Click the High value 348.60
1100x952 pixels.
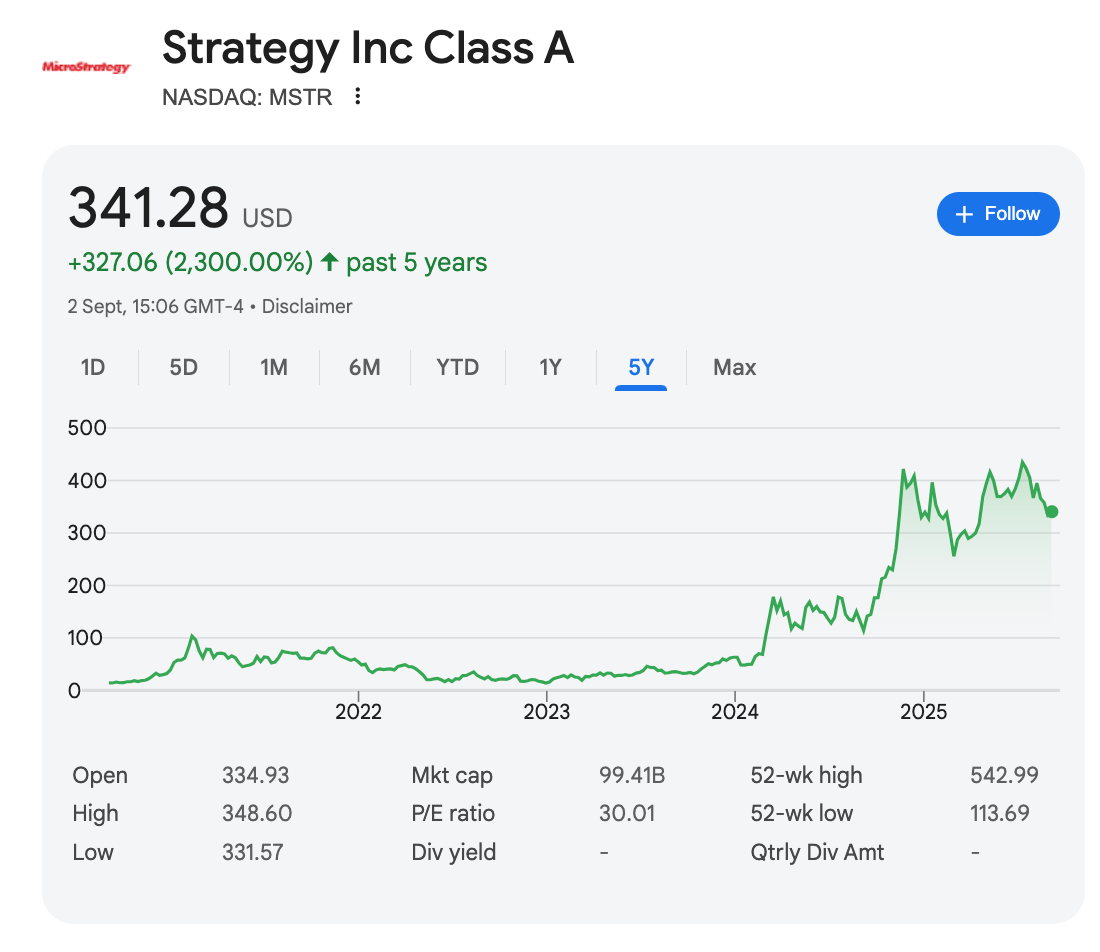tap(257, 813)
